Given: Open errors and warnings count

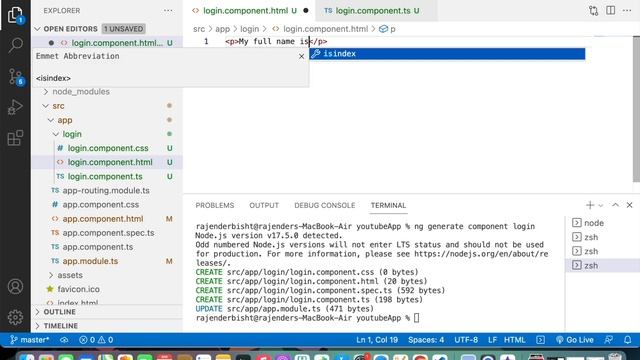Looking at the screenshot, I should 96,340.
